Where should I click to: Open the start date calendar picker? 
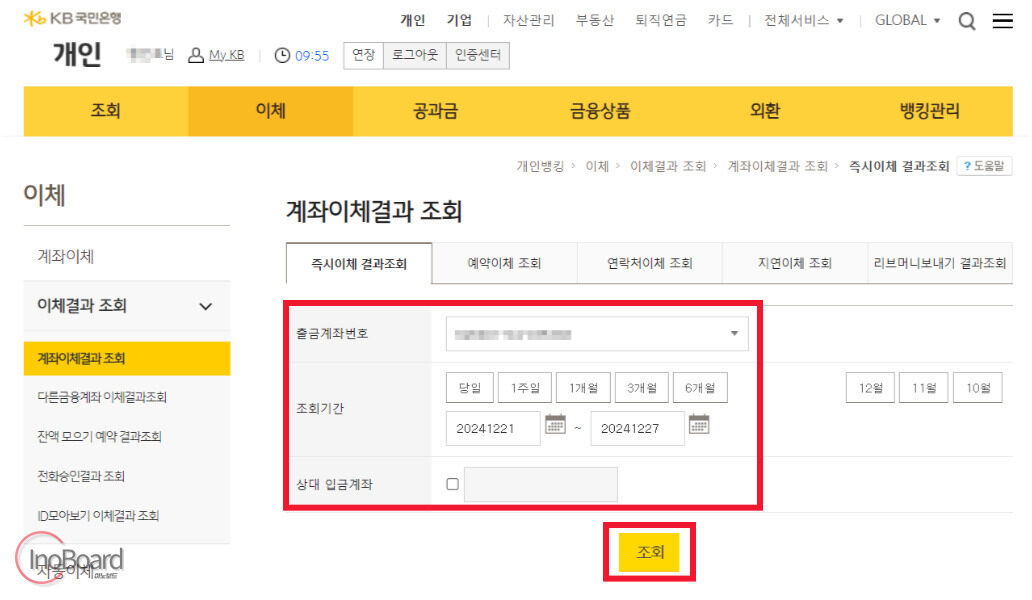(x=555, y=424)
